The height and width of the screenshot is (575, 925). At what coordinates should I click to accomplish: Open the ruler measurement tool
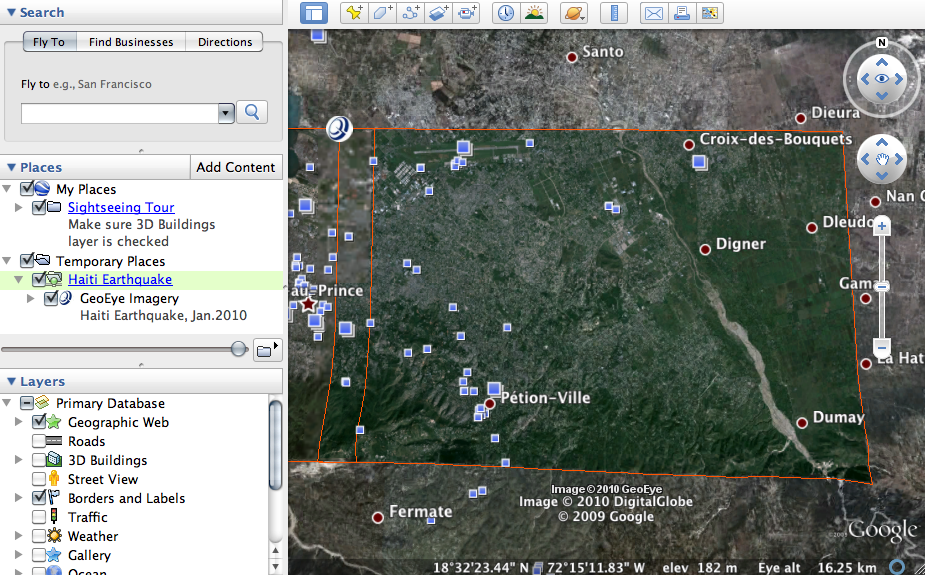click(x=613, y=13)
